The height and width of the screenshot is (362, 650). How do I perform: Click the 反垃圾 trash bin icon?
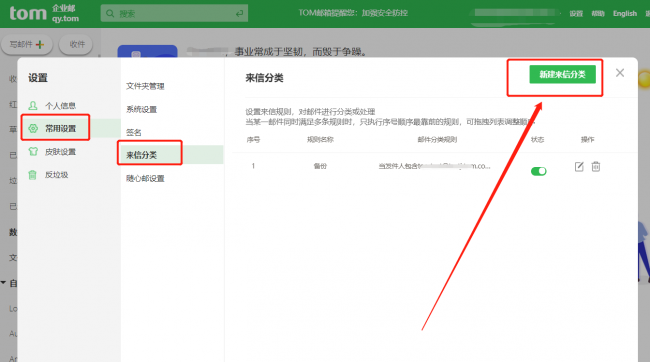click(32, 175)
